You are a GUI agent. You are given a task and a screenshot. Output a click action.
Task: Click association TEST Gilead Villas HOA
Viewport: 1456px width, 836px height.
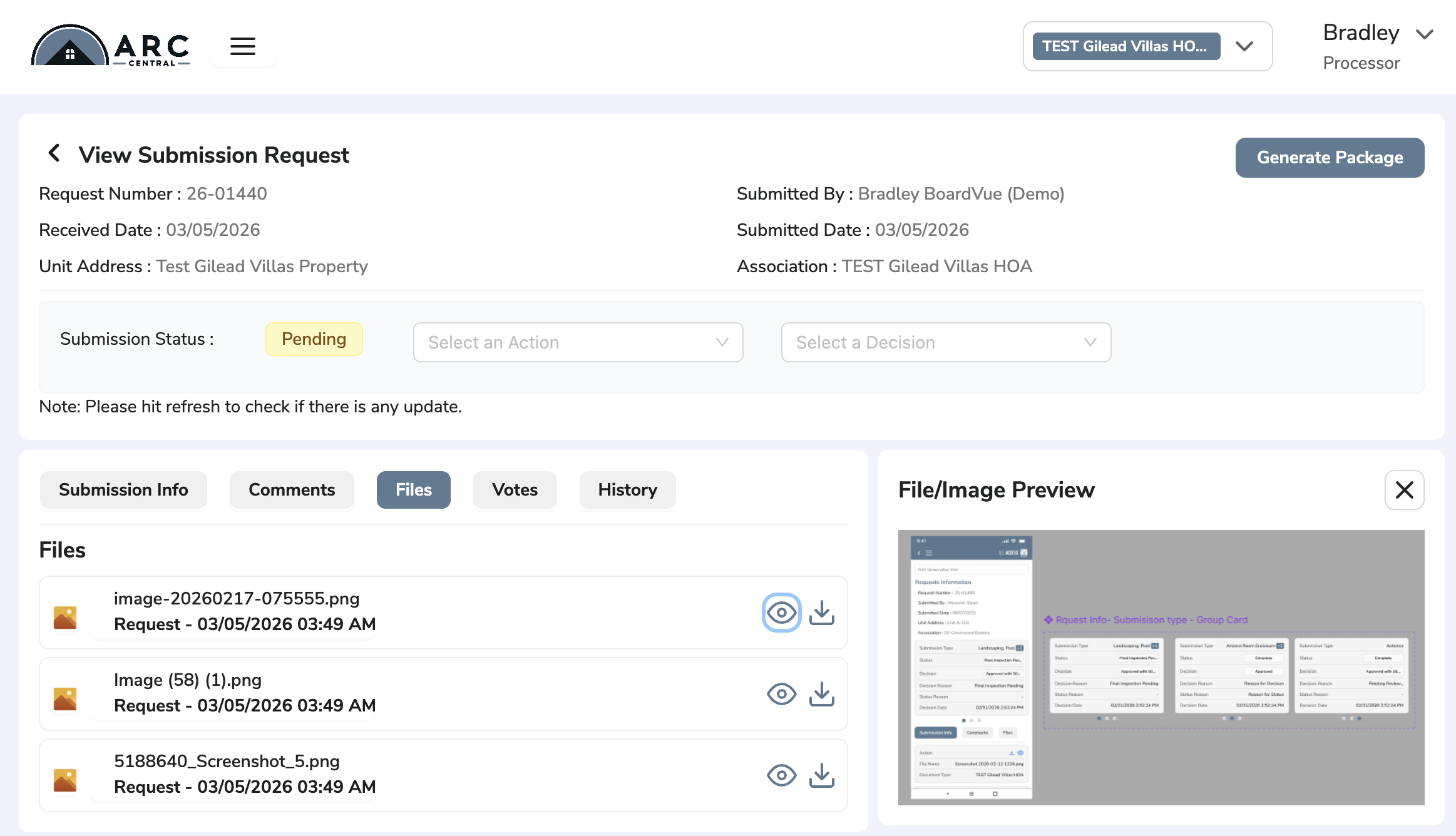pos(936,267)
